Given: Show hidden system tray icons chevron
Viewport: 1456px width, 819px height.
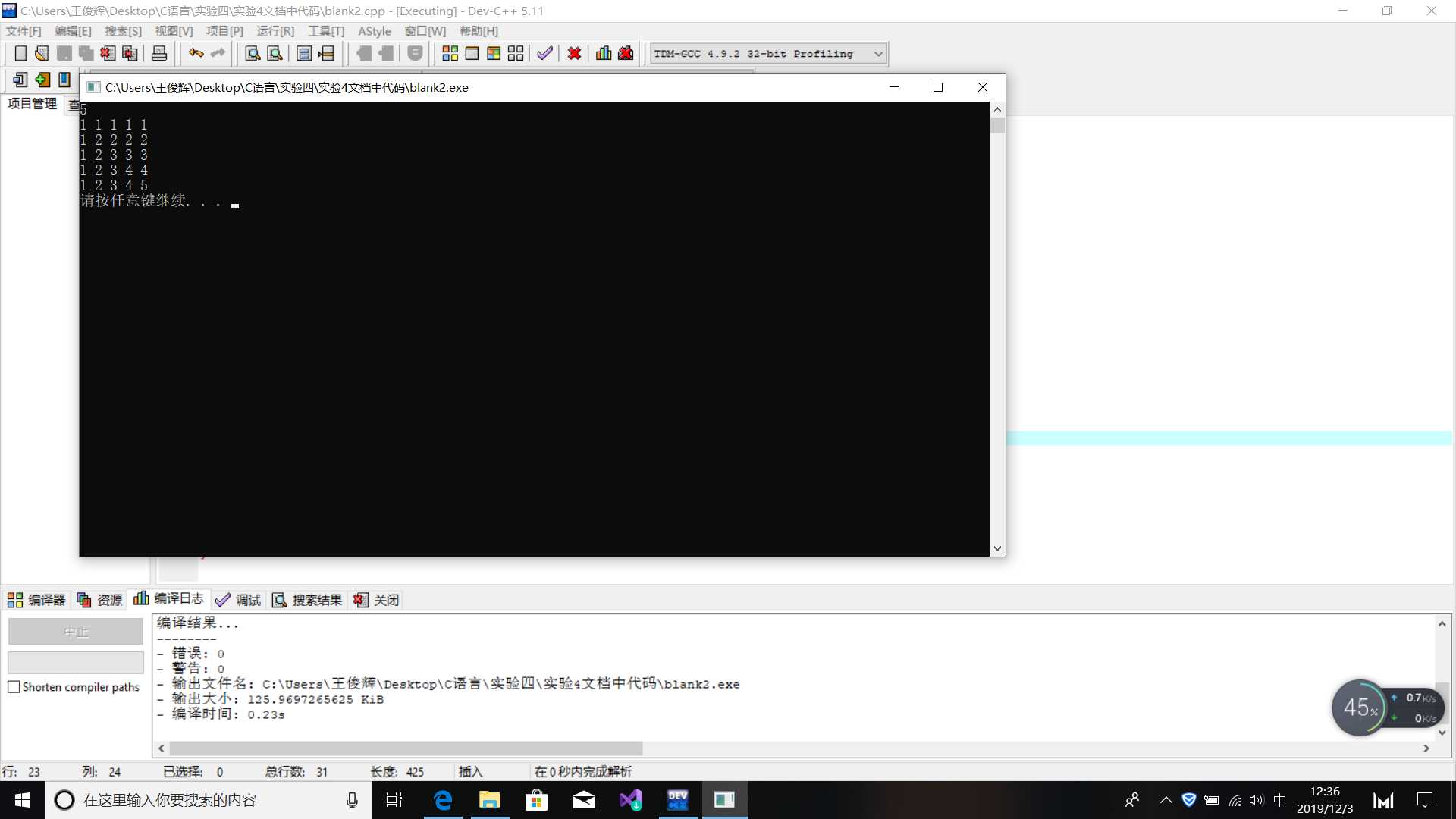Looking at the screenshot, I should tap(1166, 800).
